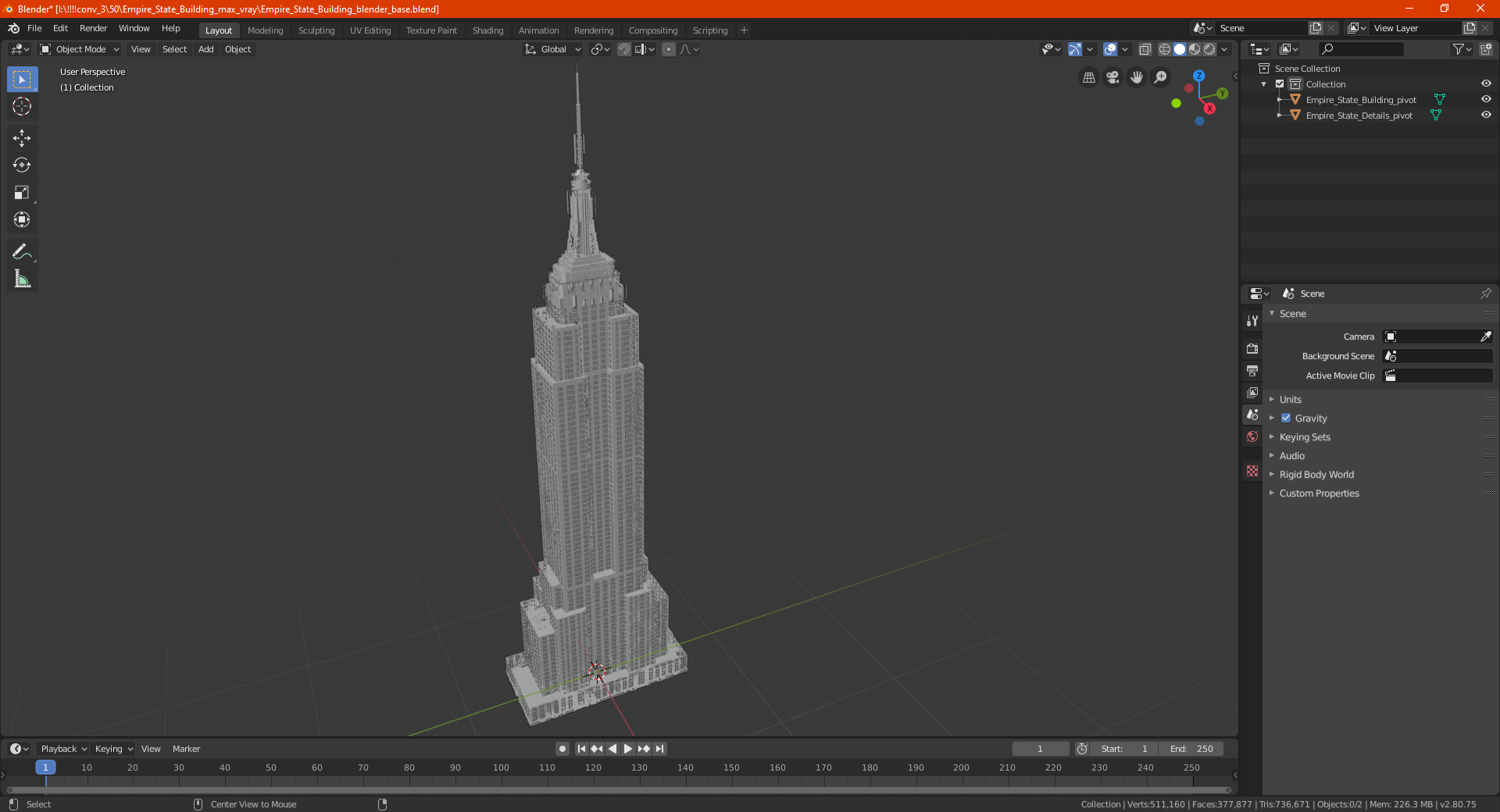
Task: Toggle auto keying record button
Action: (562, 749)
